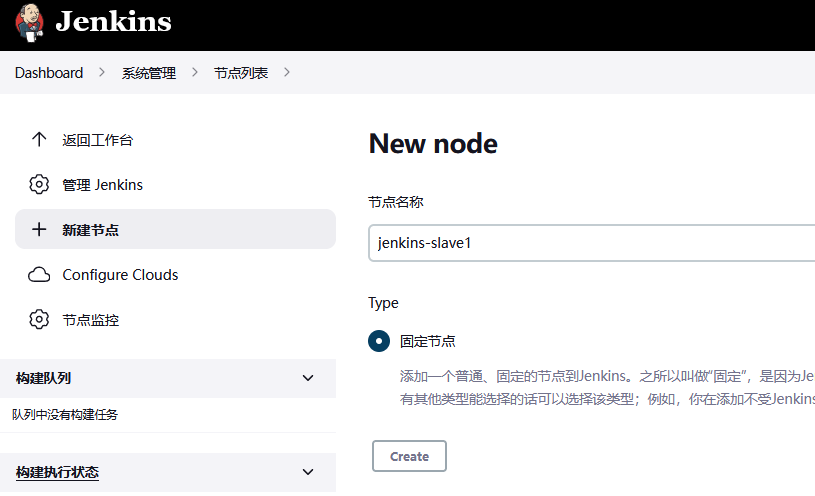Image resolution: width=815 pixels, height=496 pixels.
Task: Click the gear icon next to 管理 Jenkins
Action: tap(39, 185)
